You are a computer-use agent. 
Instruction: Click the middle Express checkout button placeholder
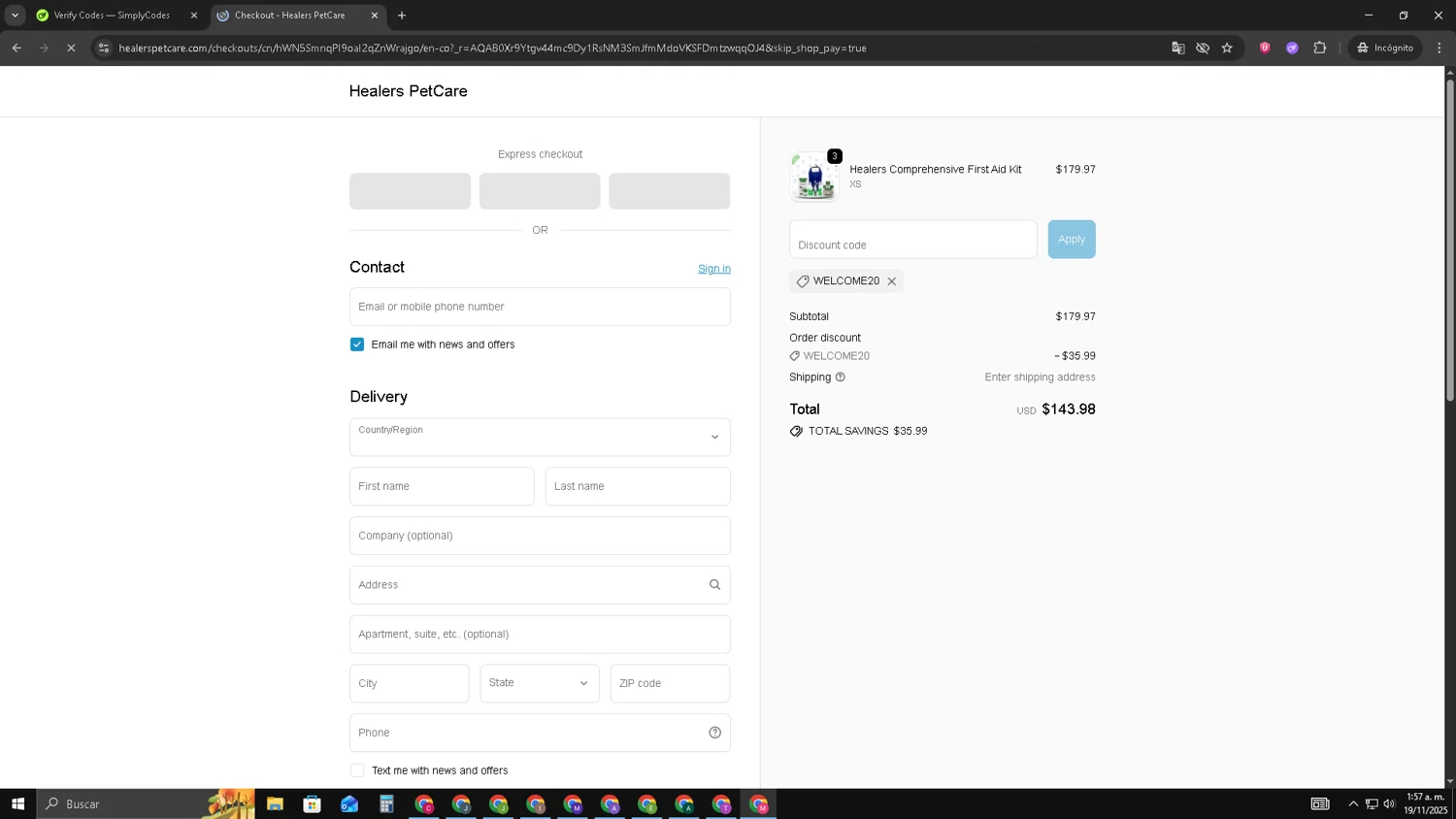(x=540, y=191)
